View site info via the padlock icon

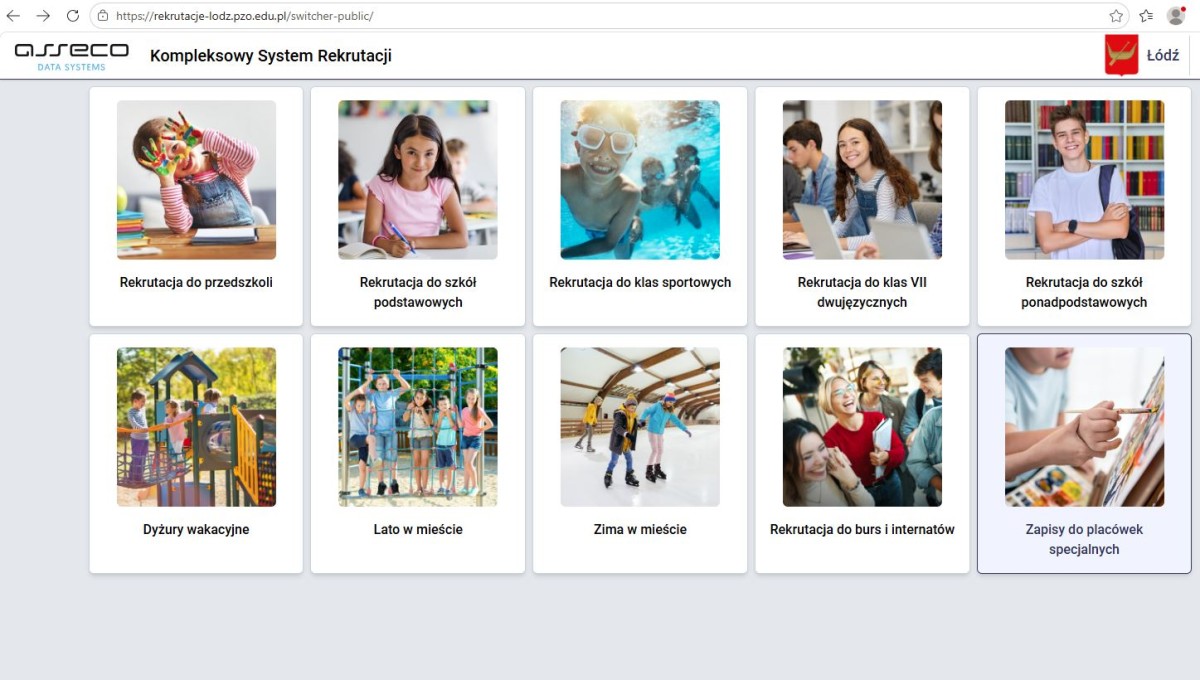[103, 16]
